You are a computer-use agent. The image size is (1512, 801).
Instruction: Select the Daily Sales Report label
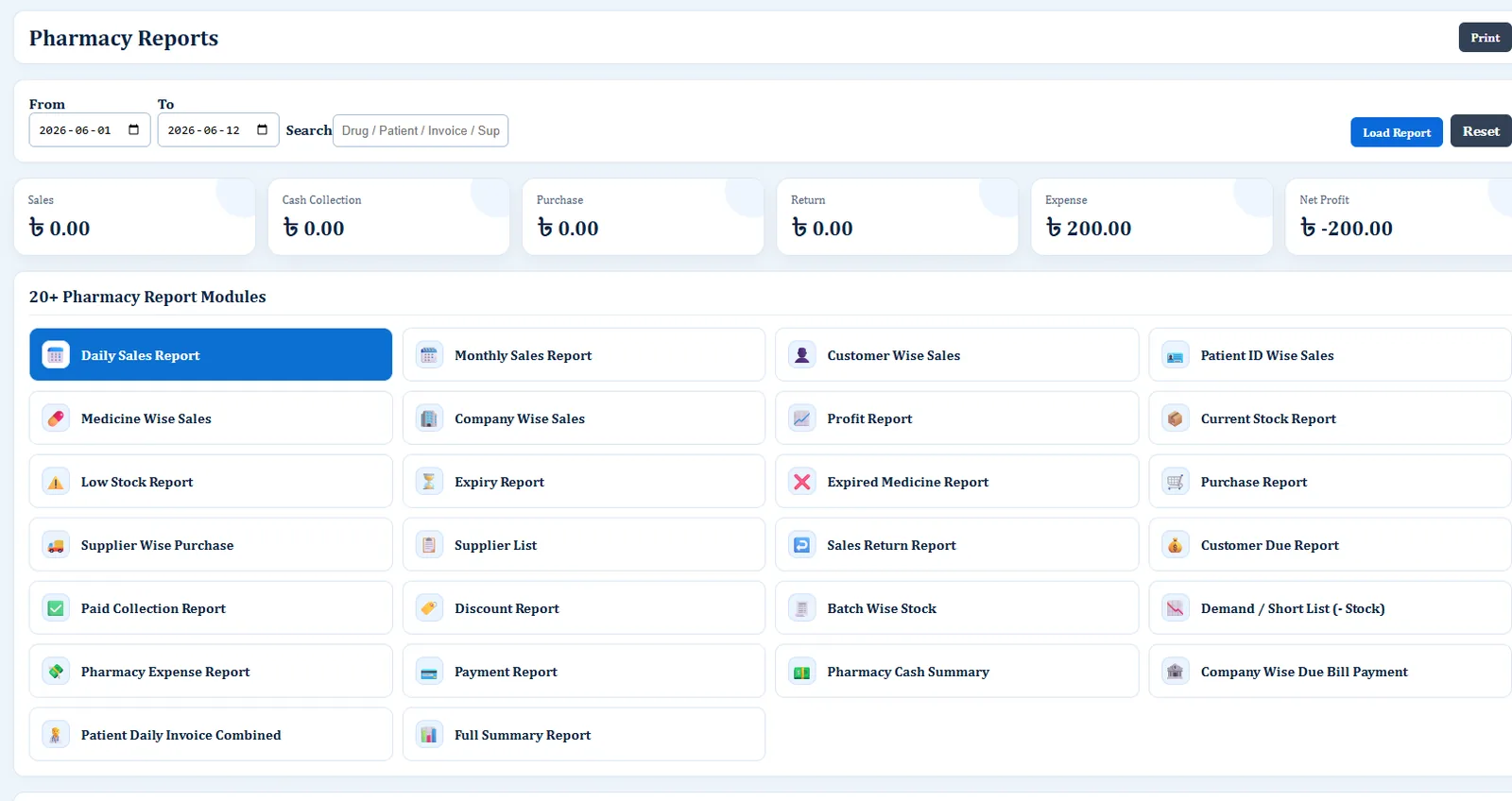click(140, 355)
